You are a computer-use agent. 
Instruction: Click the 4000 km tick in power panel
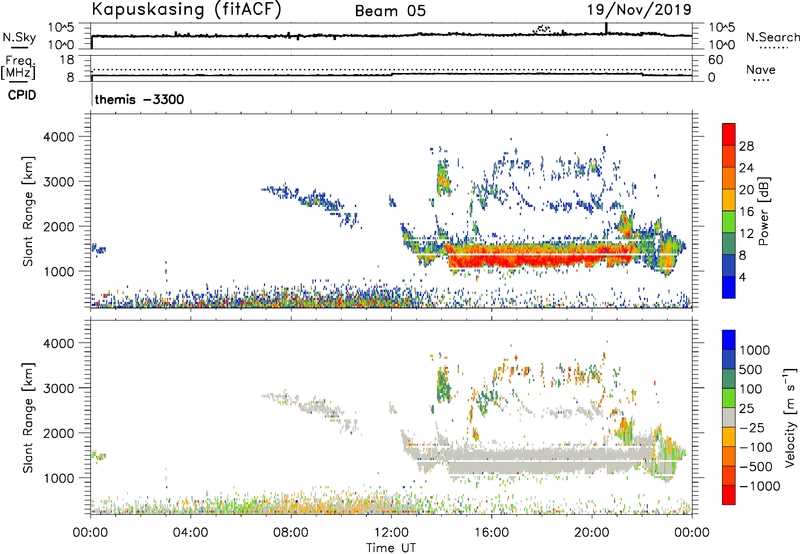(x=59, y=137)
